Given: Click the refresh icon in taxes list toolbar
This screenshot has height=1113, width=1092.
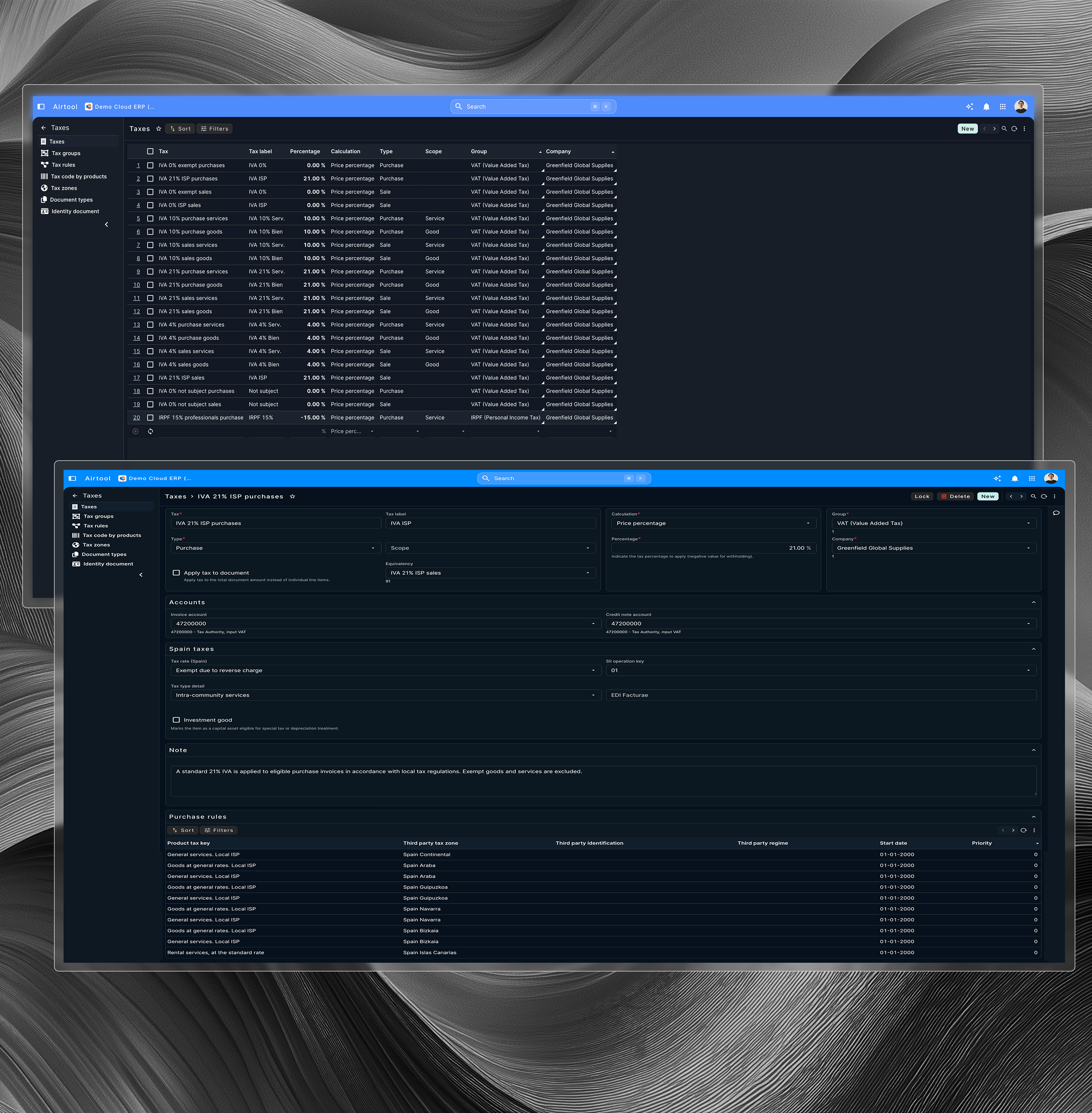Looking at the screenshot, I should pos(1014,128).
